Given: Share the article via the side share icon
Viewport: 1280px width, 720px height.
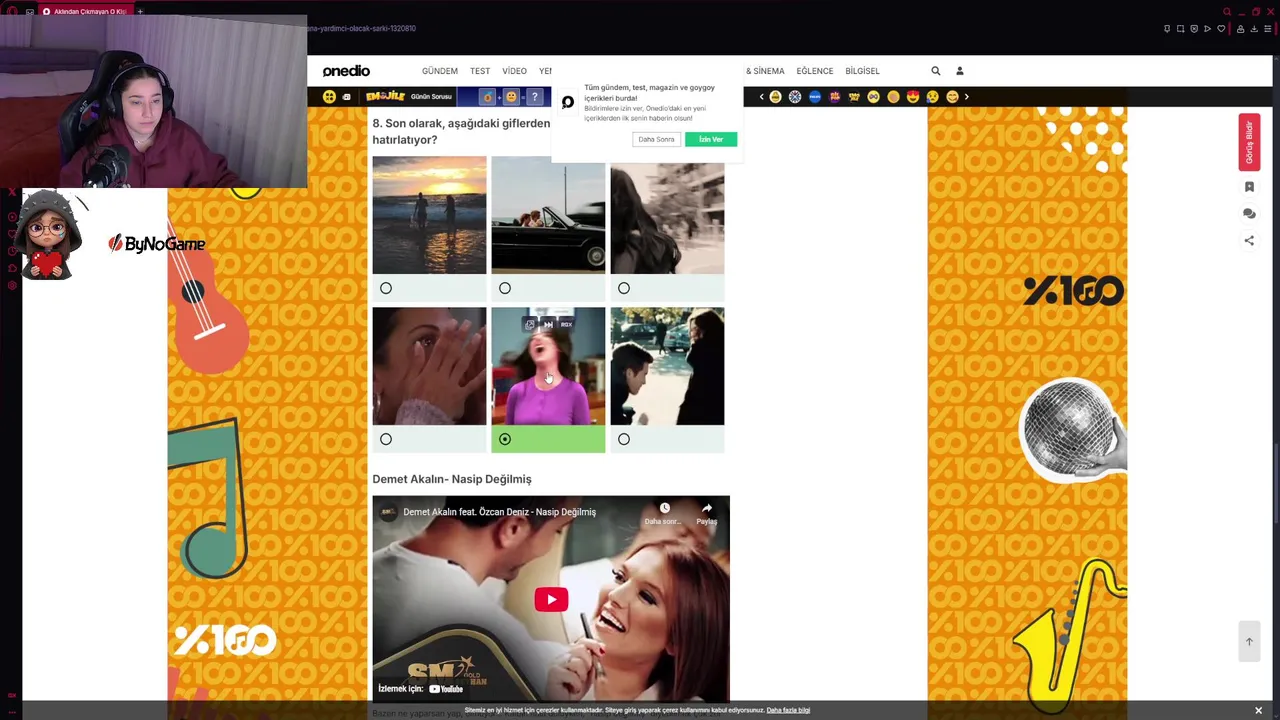Looking at the screenshot, I should [x=1249, y=241].
